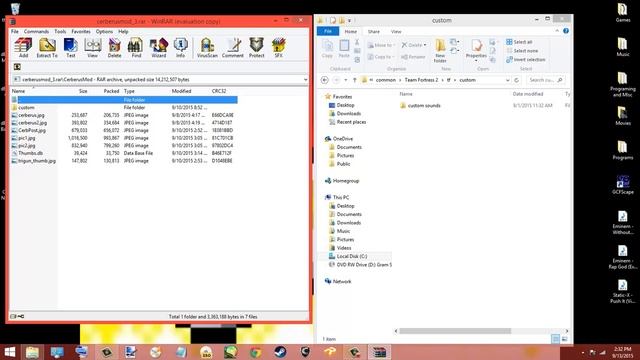The image size is (640, 360).
Task: Click the Delete toolbar icon in WinRAR
Action: coord(115,48)
